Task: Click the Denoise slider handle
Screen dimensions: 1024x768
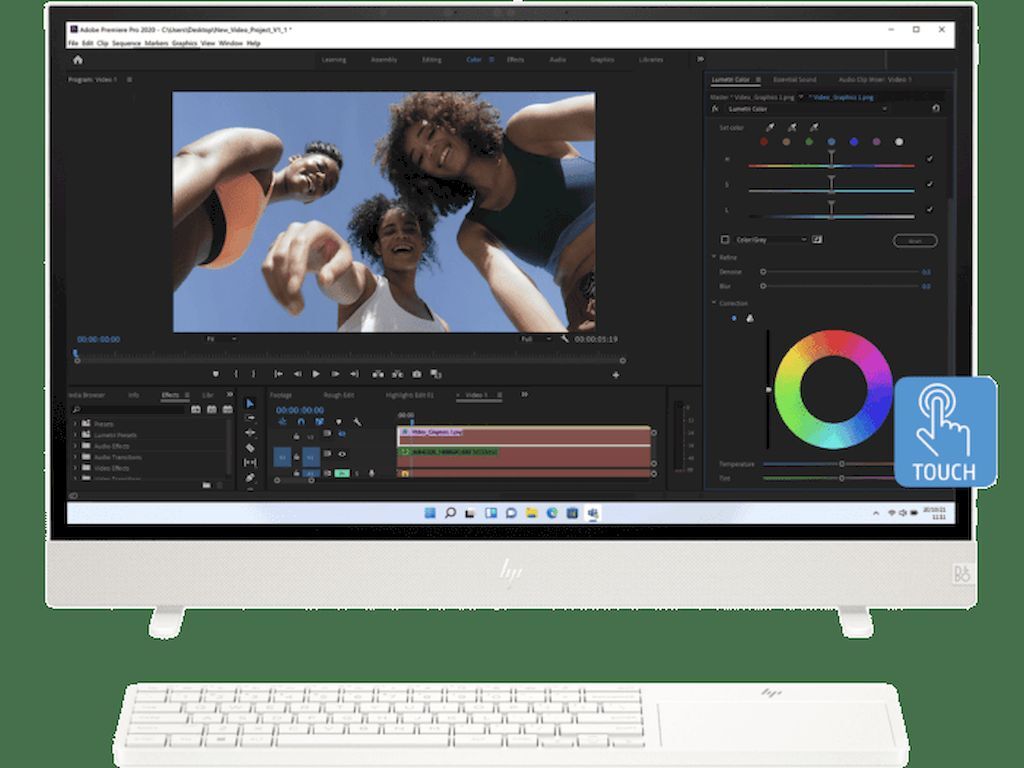Action: pyautogui.click(x=763, y=272)
